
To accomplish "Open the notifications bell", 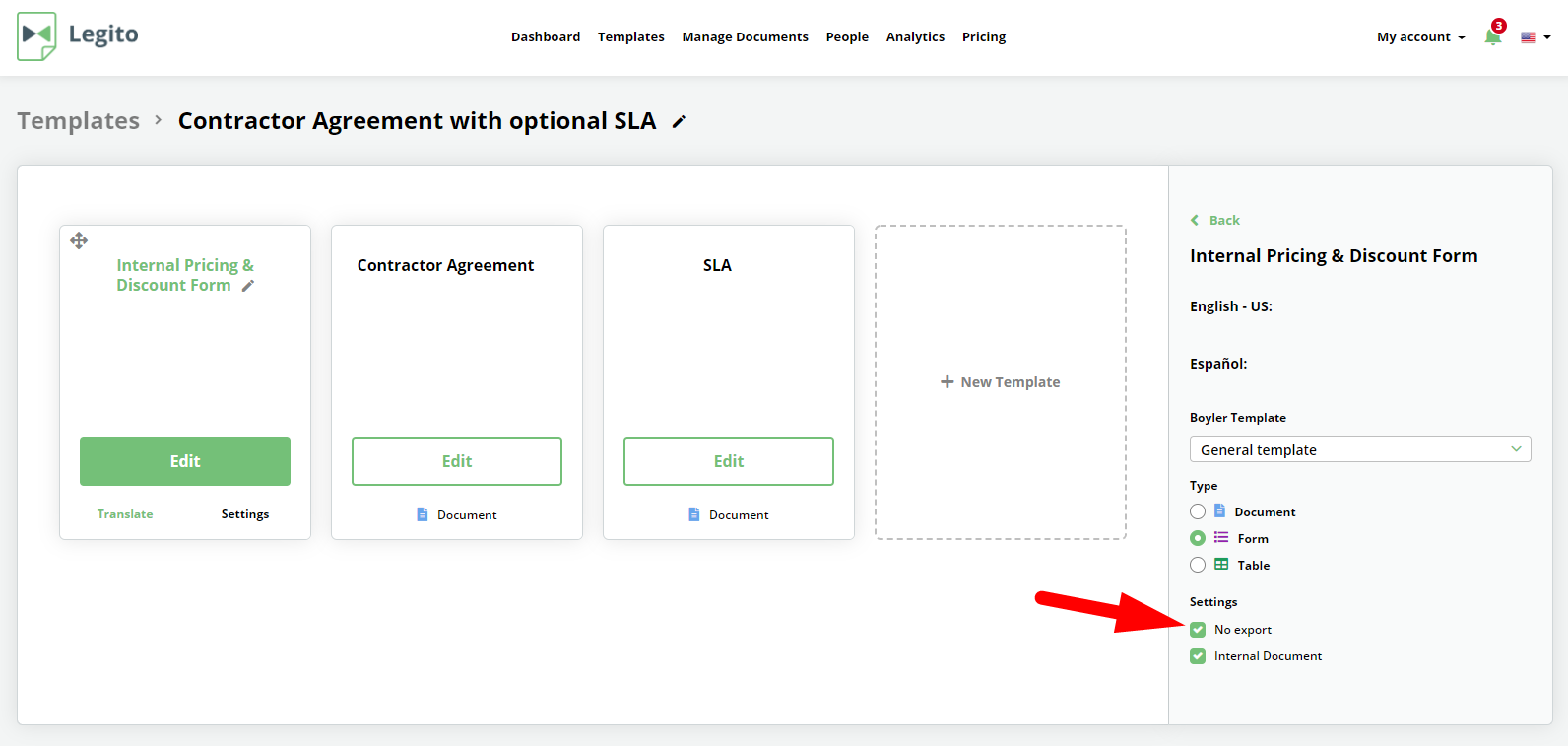I will point(1493,37).
